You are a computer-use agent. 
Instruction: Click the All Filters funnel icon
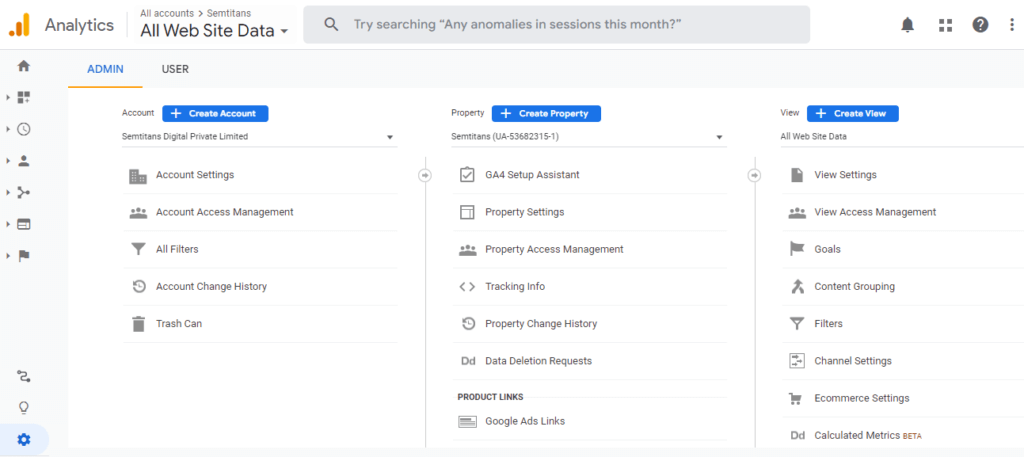[138, 249]
